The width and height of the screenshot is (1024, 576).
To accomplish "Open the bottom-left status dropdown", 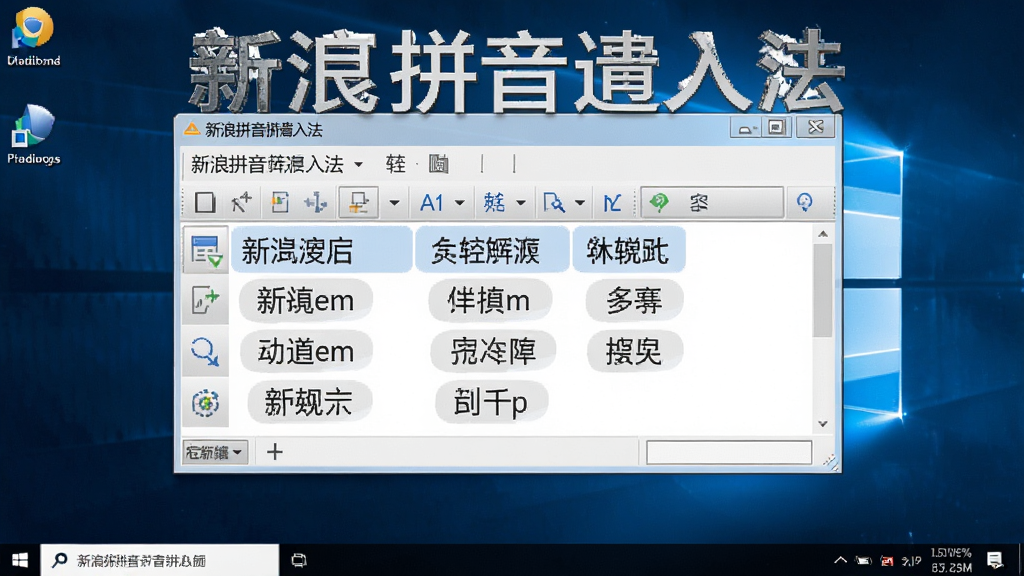I will tap(215, 452).
